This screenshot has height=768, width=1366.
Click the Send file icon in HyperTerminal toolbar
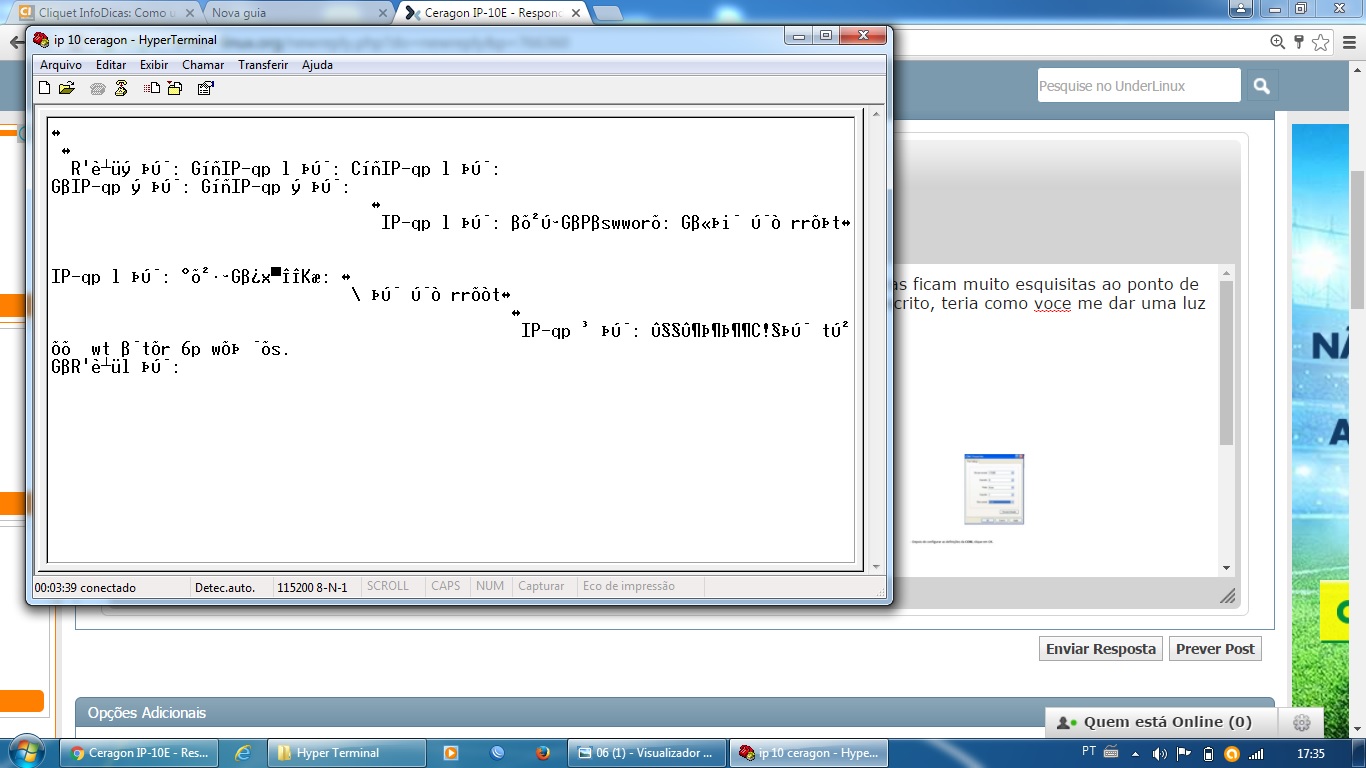(152, 88)
